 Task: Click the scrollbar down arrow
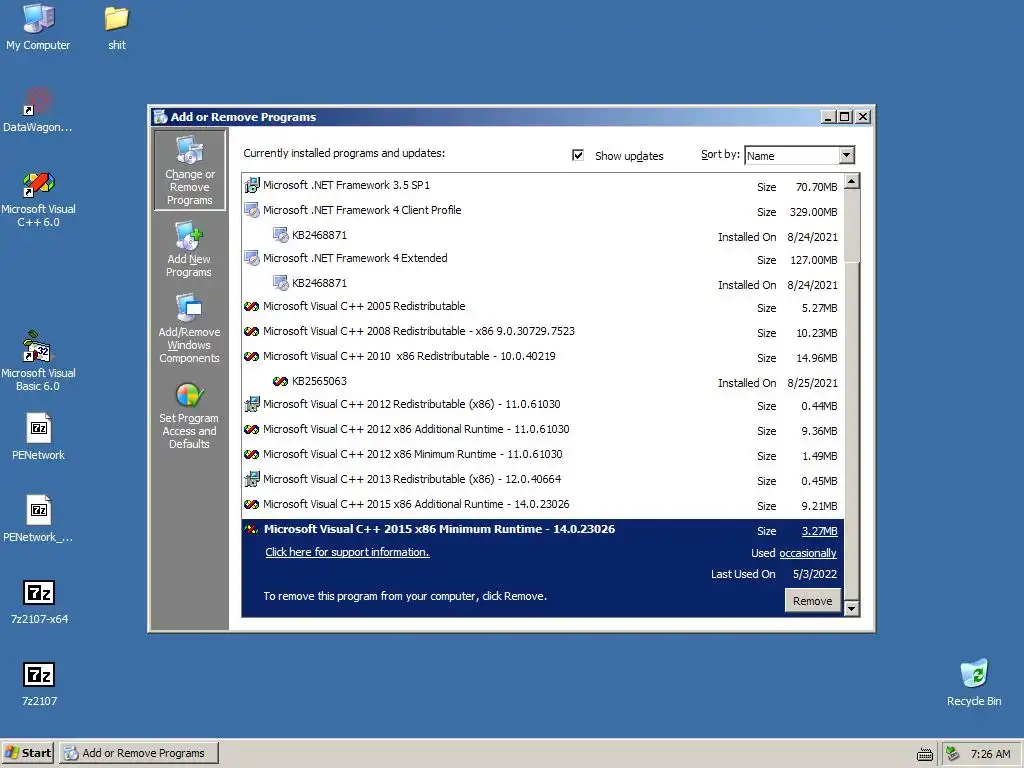[852, 609]
